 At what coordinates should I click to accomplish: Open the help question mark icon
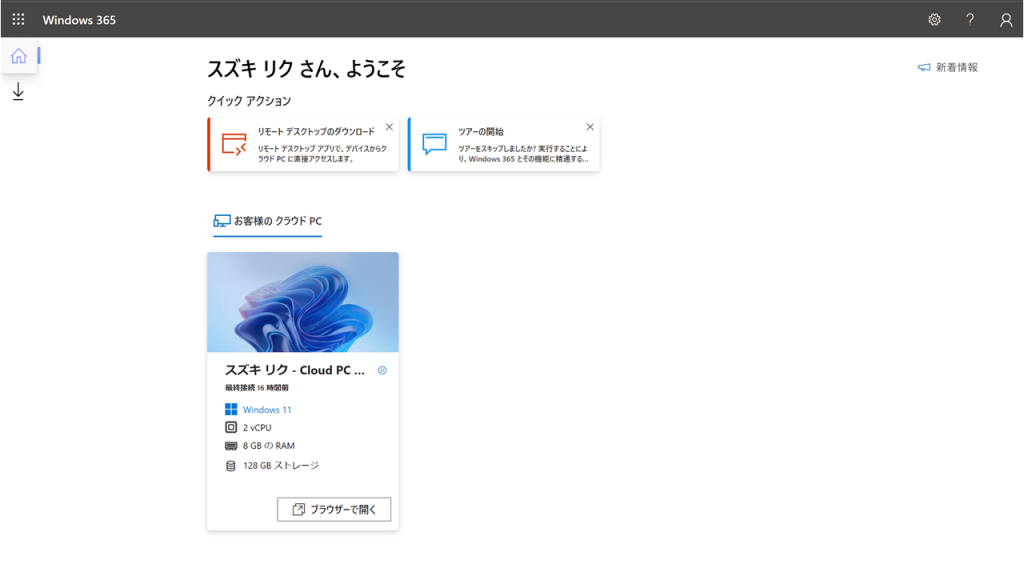(970, 20)
